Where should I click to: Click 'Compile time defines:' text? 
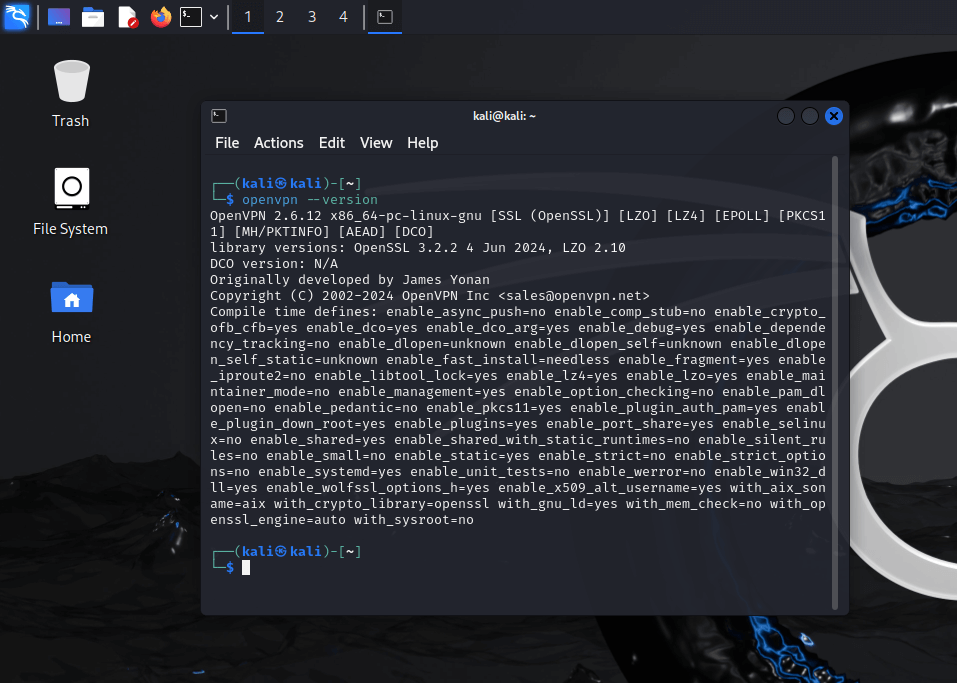[294, 312]
